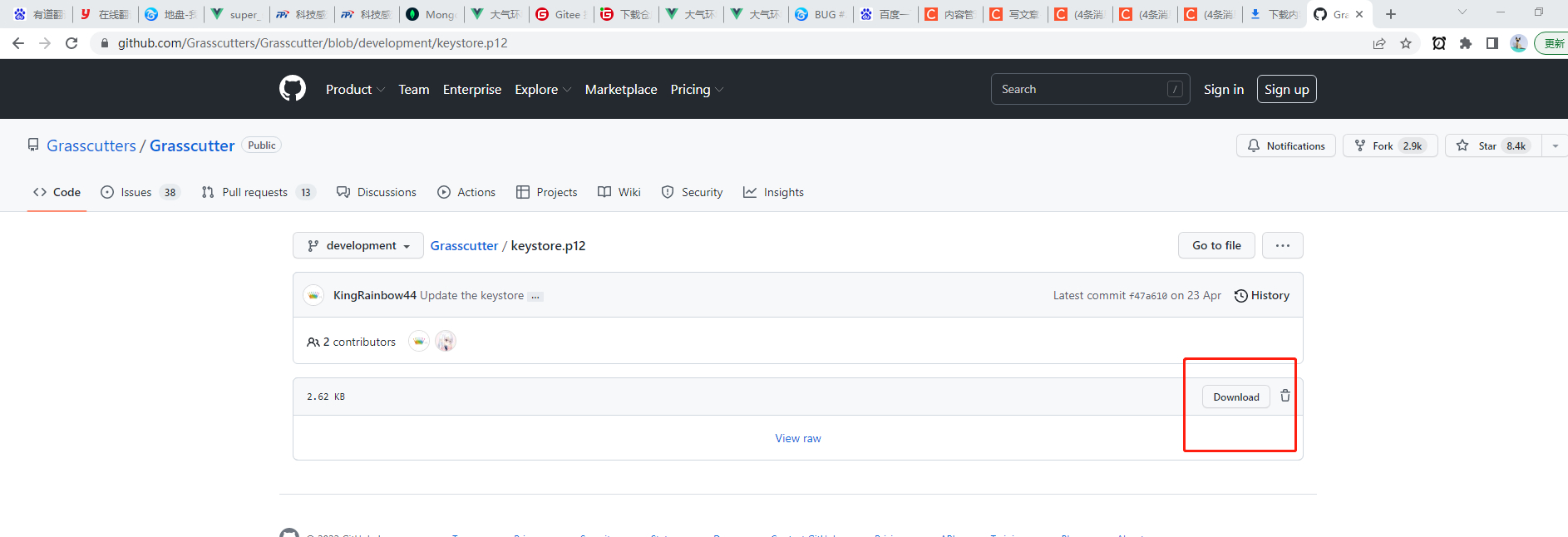The width and height of the screenshot is (1568, 537).
Task: Open the extensions puzzle icon
Action: click(1466, 43)
